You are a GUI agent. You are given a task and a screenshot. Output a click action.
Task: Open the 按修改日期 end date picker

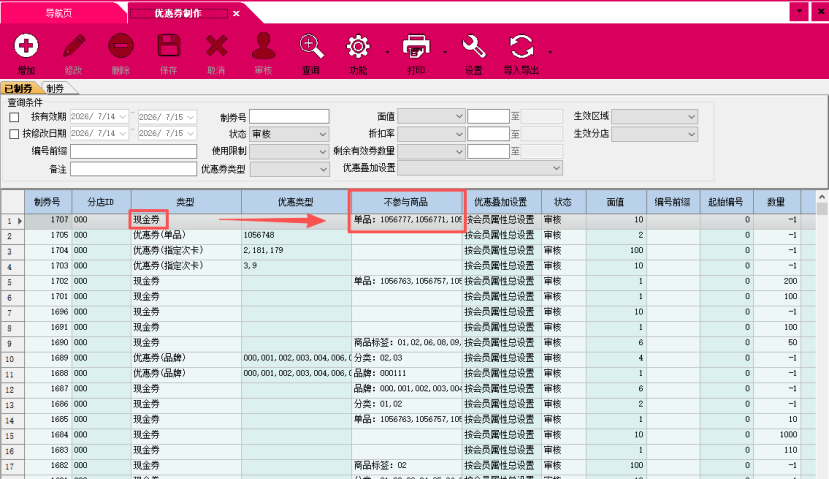[x=191, y=133]
